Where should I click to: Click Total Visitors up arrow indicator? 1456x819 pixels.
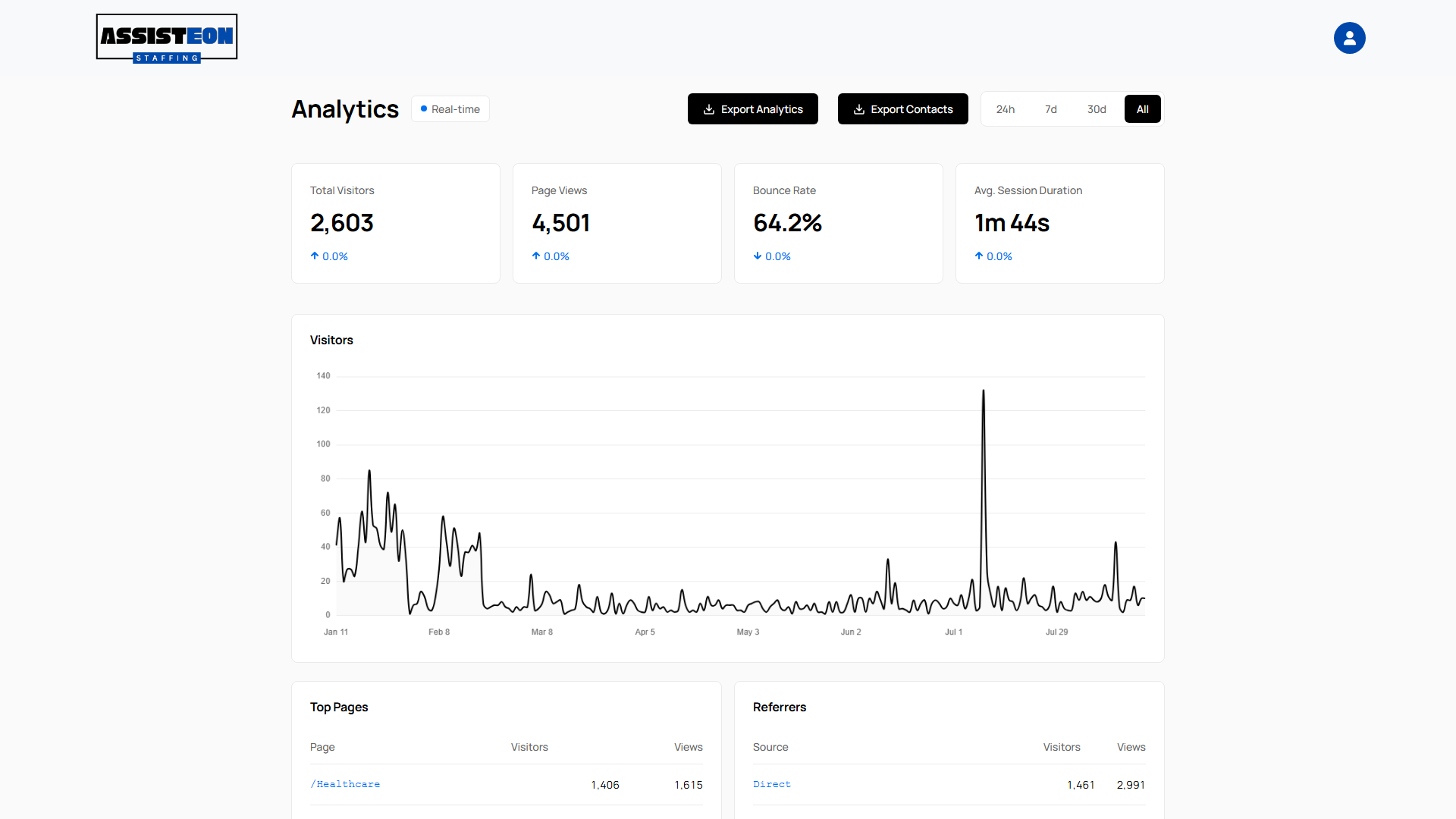pos(315,256)
